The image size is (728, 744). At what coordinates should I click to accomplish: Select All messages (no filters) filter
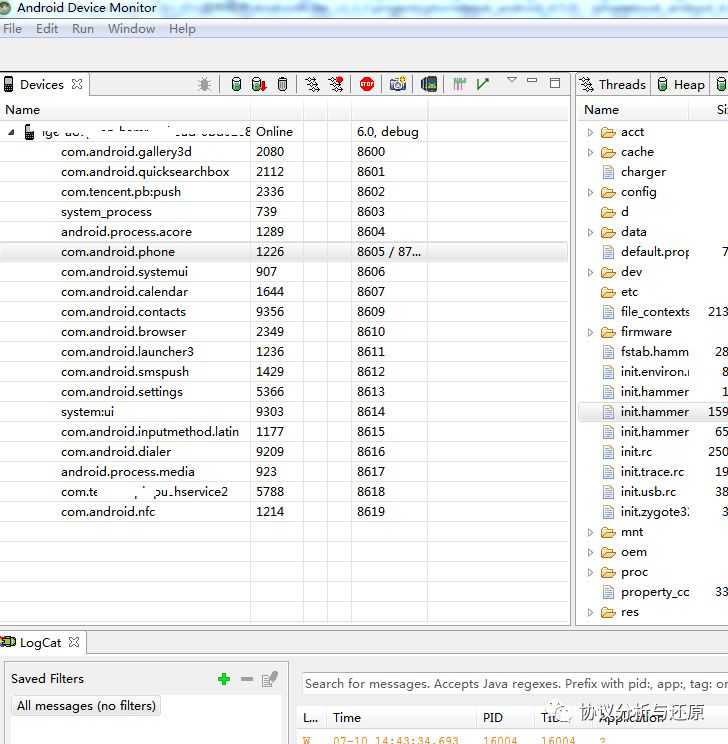point(86,706)
